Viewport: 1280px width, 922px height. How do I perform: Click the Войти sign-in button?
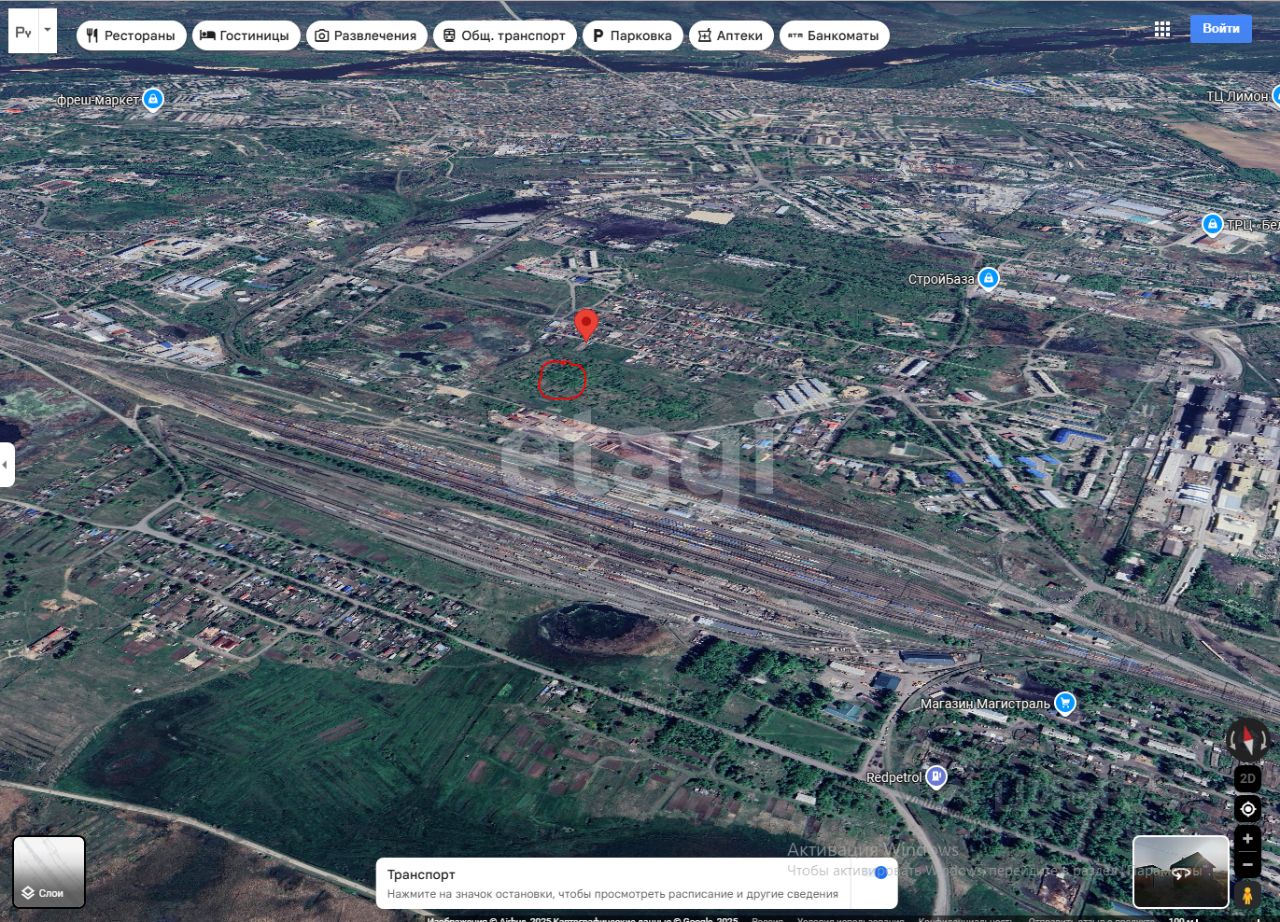pos(1220,29)
